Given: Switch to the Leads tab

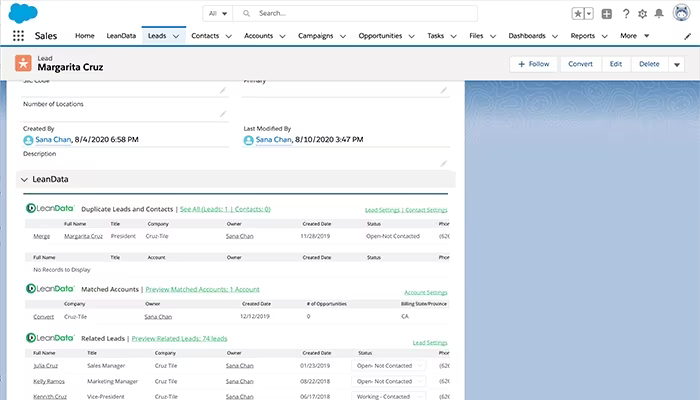Looking at the screenshot, I should tap(157, 36).
